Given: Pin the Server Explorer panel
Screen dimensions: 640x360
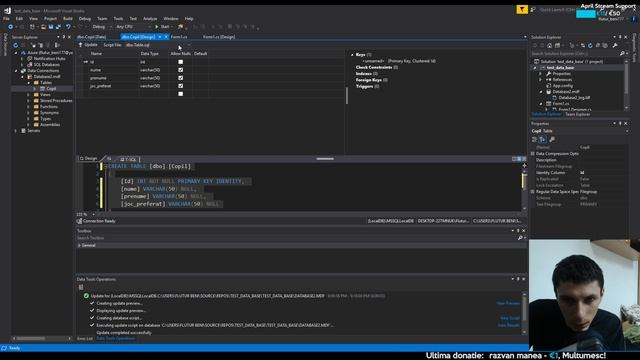Looking at the screenshot, I should pos(64,37).
